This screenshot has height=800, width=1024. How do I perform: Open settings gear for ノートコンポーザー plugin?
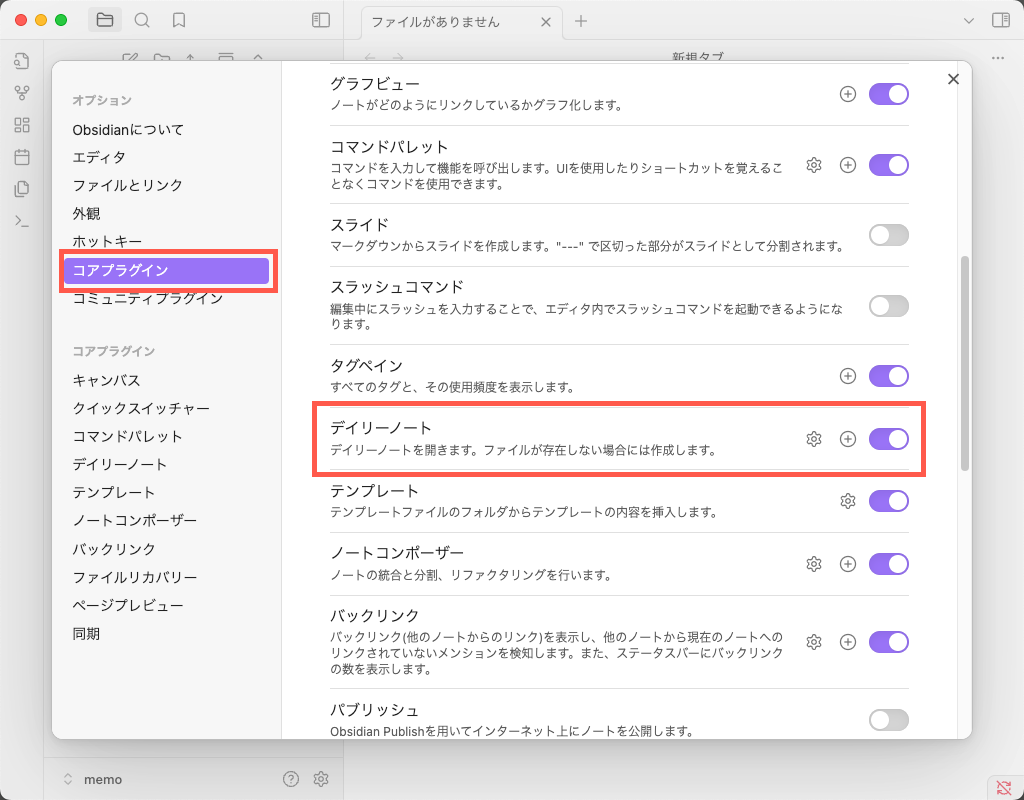[x=814, y=564]
